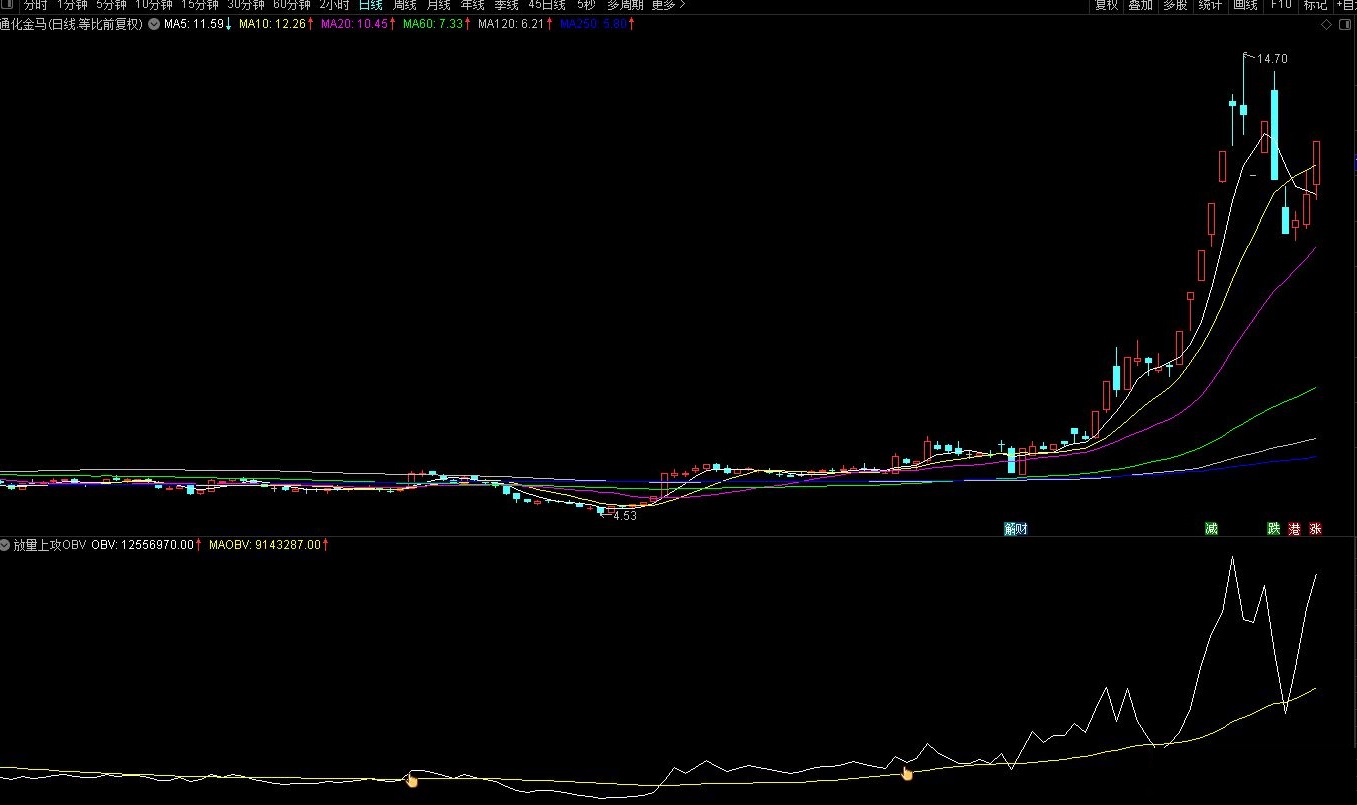Select the 2小时 period tab
1357x805 pixels.
[335, 5]
